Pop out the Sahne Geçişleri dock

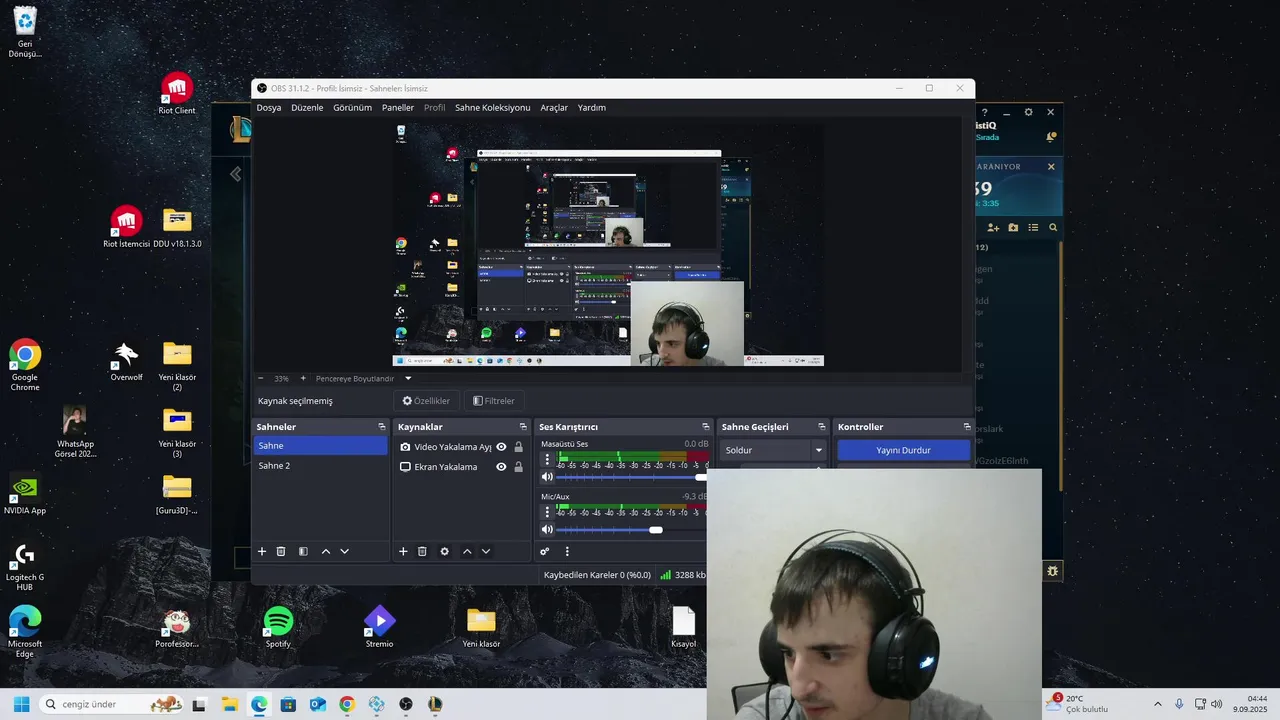pos(822,427)
